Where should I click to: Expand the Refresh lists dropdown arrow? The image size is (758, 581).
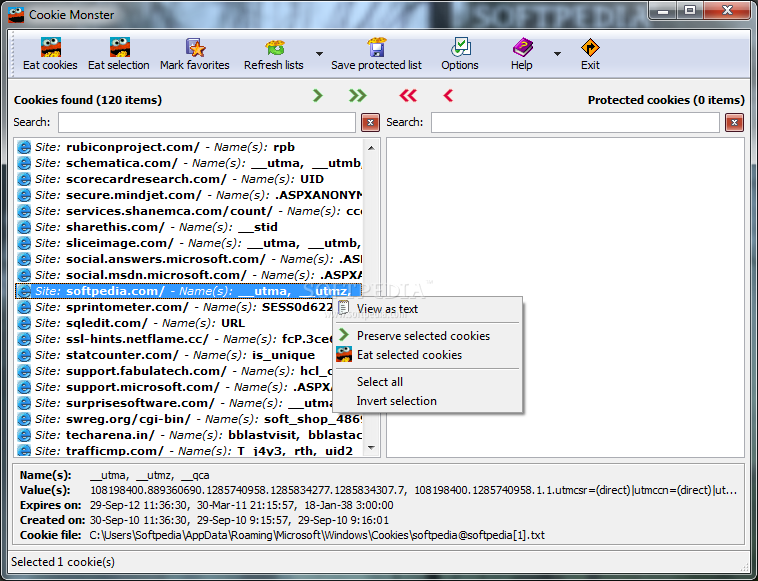(x=319, y=54)
